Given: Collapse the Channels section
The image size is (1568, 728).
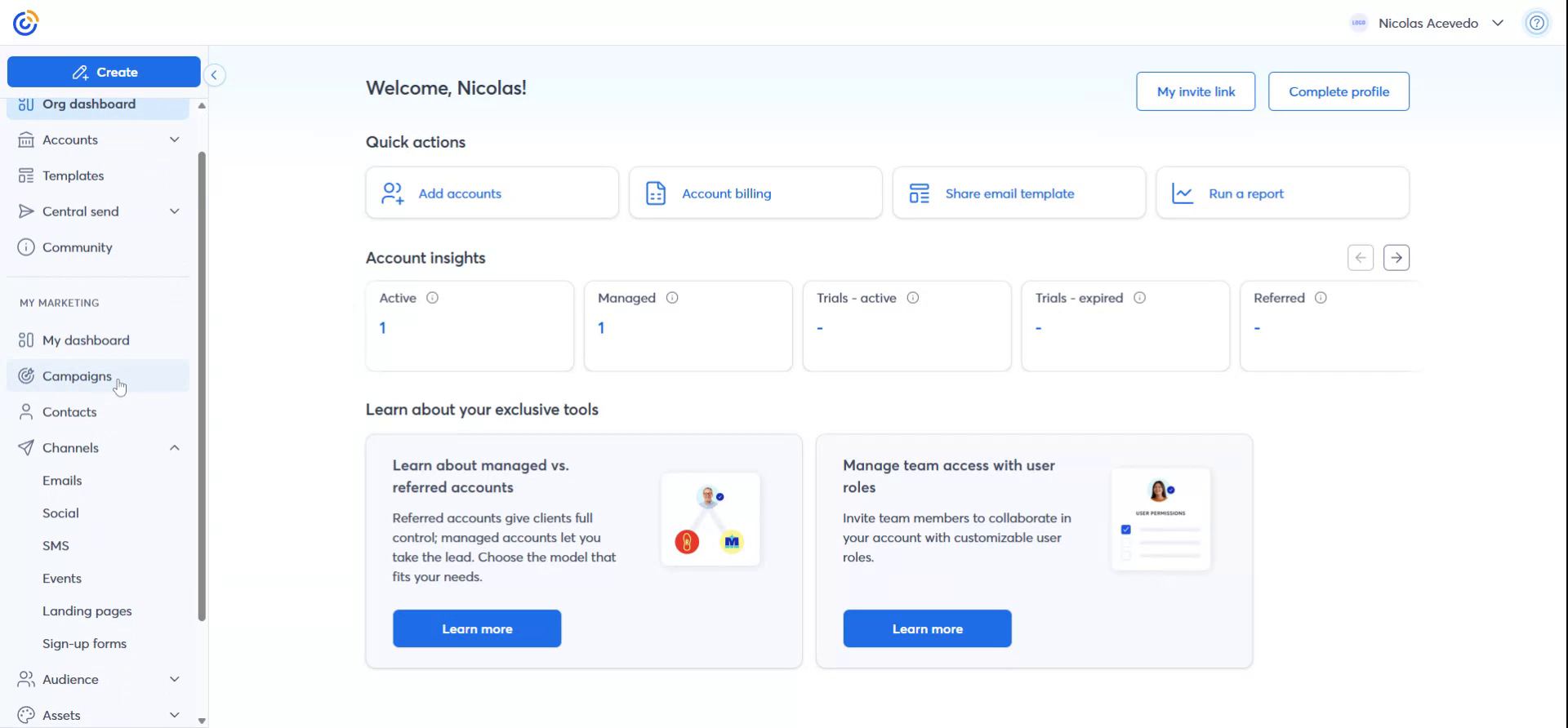Looking at the screenshot, I should coord(174,448).
